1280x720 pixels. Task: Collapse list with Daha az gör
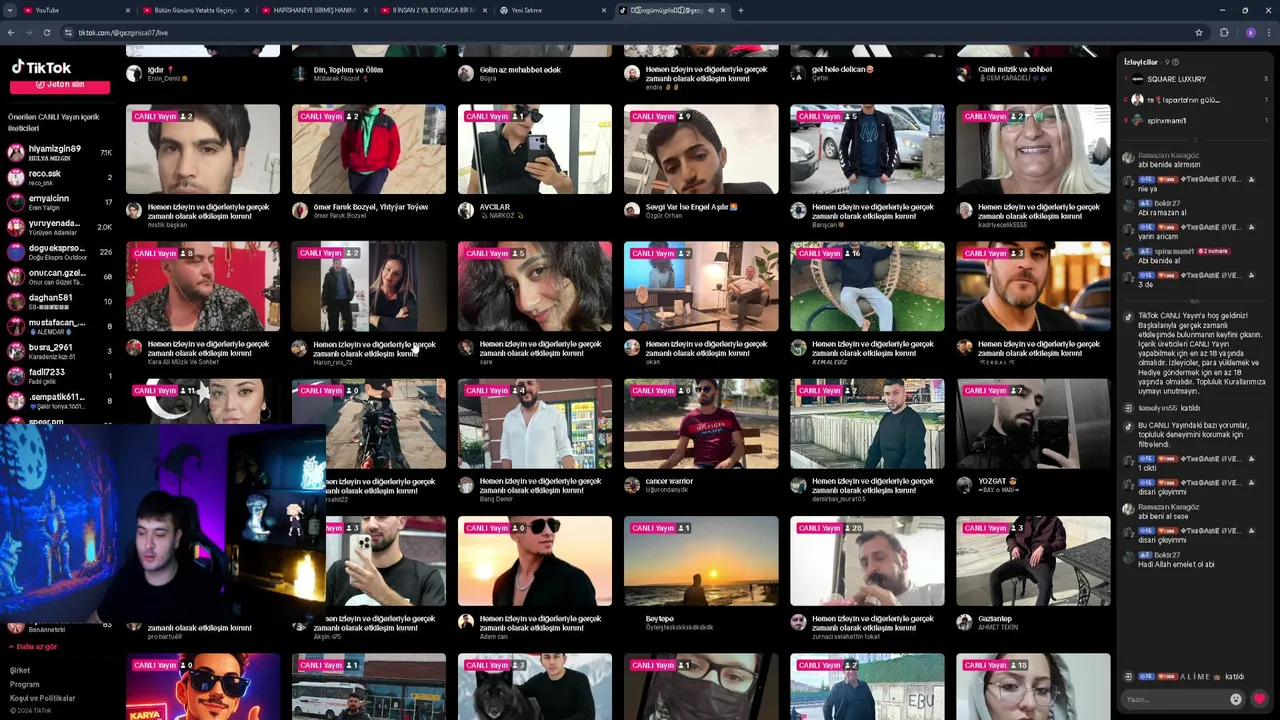pyautogui.click(x=34, y=647)
